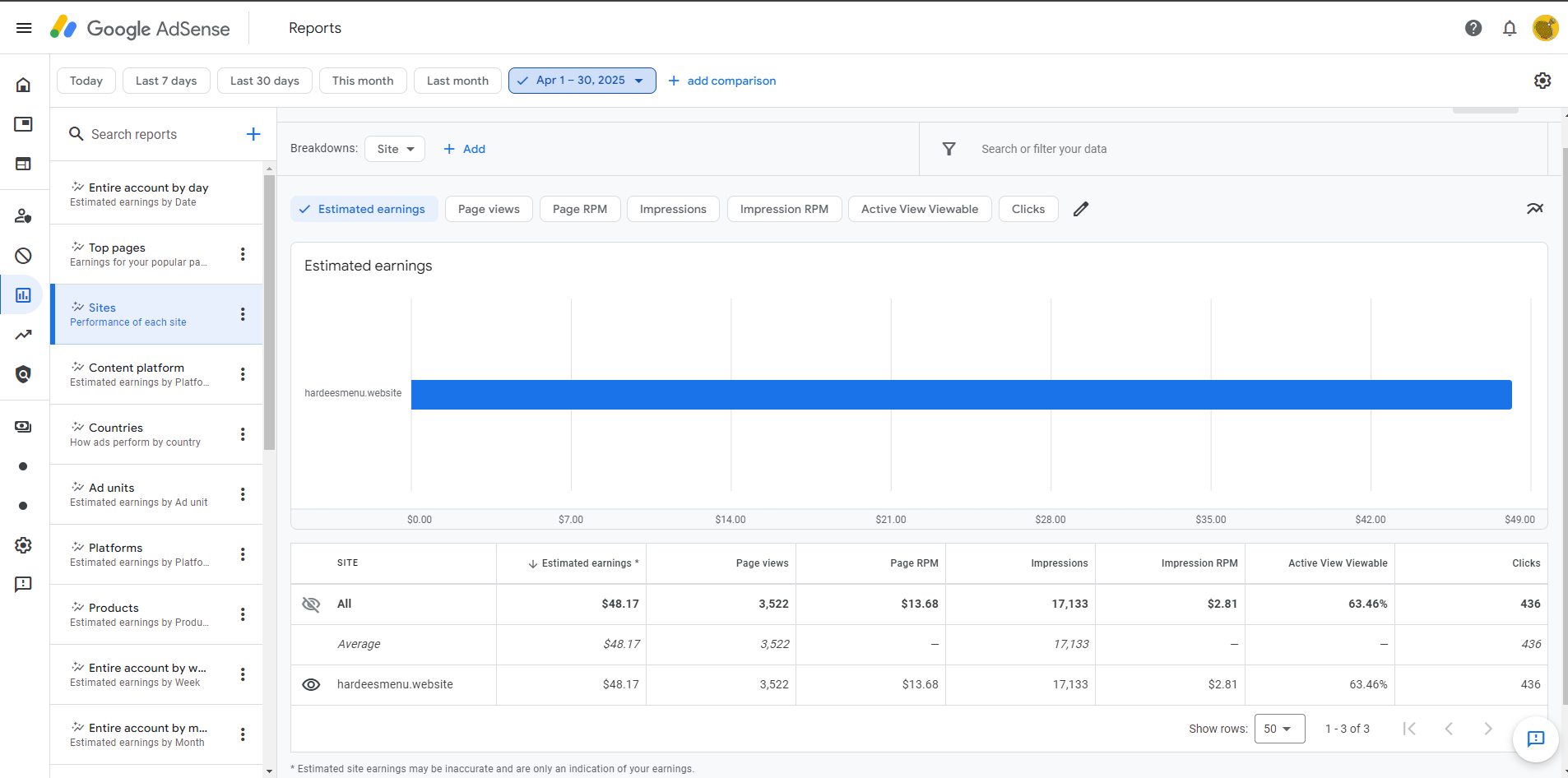This screenshot has width=1568, height=778.
Task: Open the Show rows 50 dropdown
Action: pos(1279,729)
